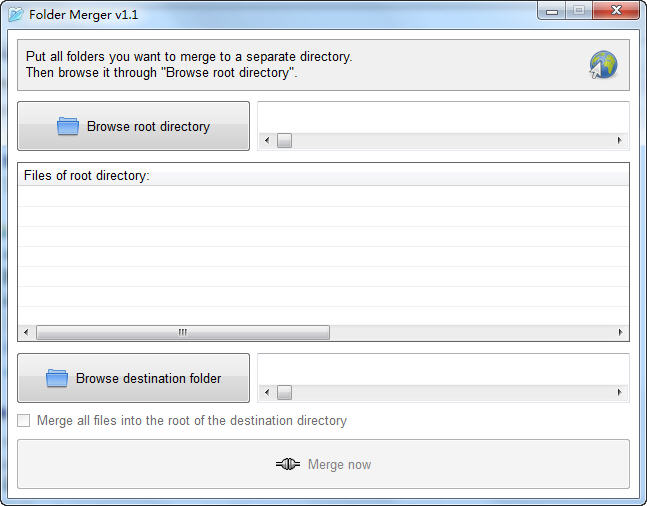This screenshot has width=647, height=506.
Task: Click Browse destination folder button
Action: [x=133, y=378]
